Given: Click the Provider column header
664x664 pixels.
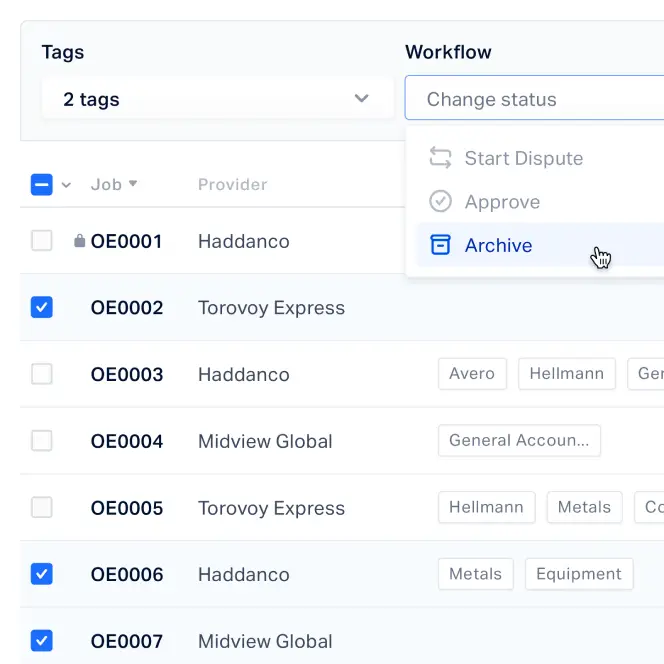Looking at the screenshot, I should [x=232, y=185].
